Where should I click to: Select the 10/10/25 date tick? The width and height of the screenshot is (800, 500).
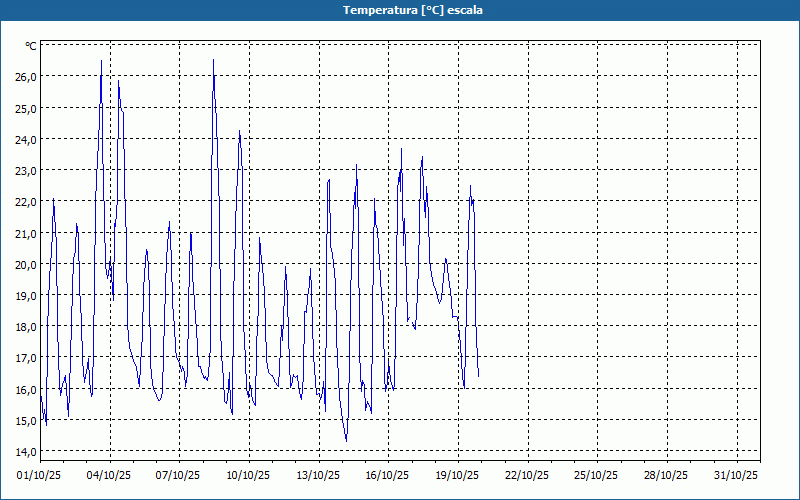click(248, 475)
